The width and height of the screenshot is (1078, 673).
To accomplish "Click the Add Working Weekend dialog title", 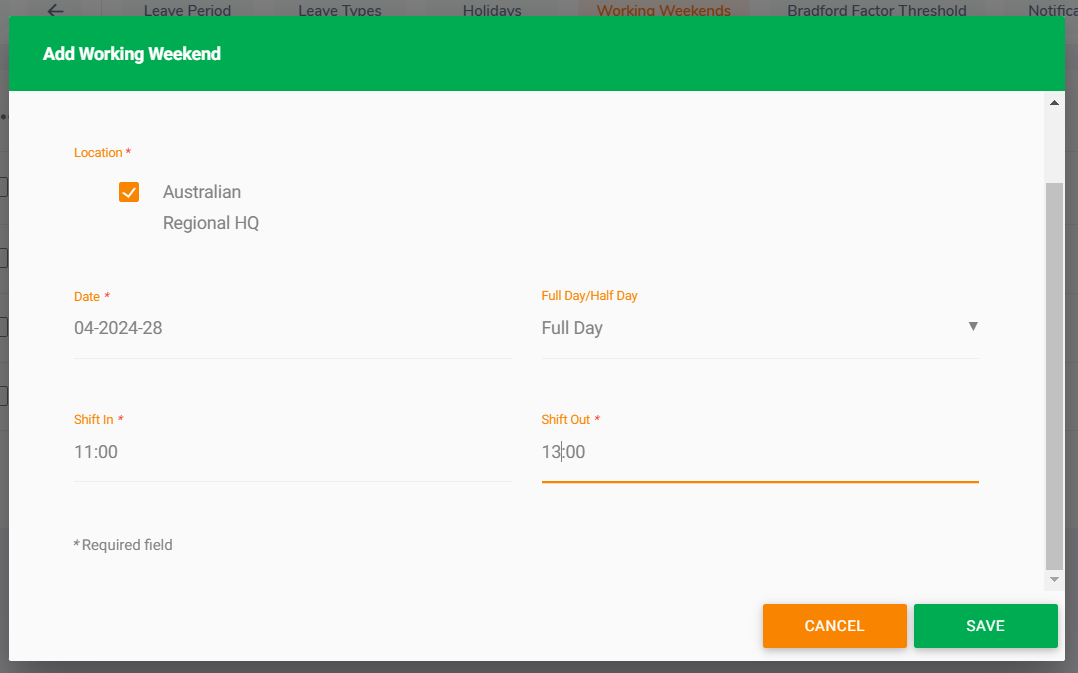I will coord(132,54).
